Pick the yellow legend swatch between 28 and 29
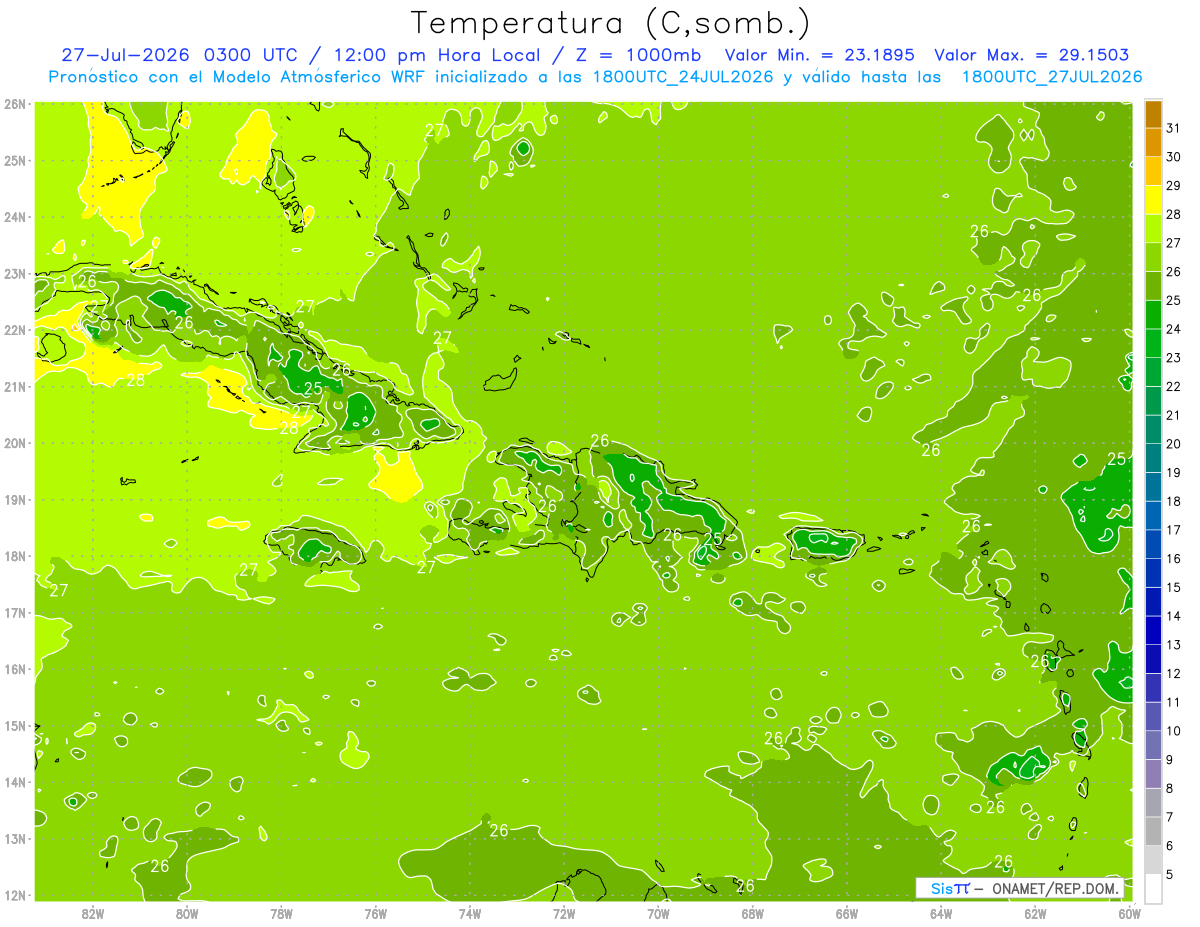 [x=1153, y=200]
